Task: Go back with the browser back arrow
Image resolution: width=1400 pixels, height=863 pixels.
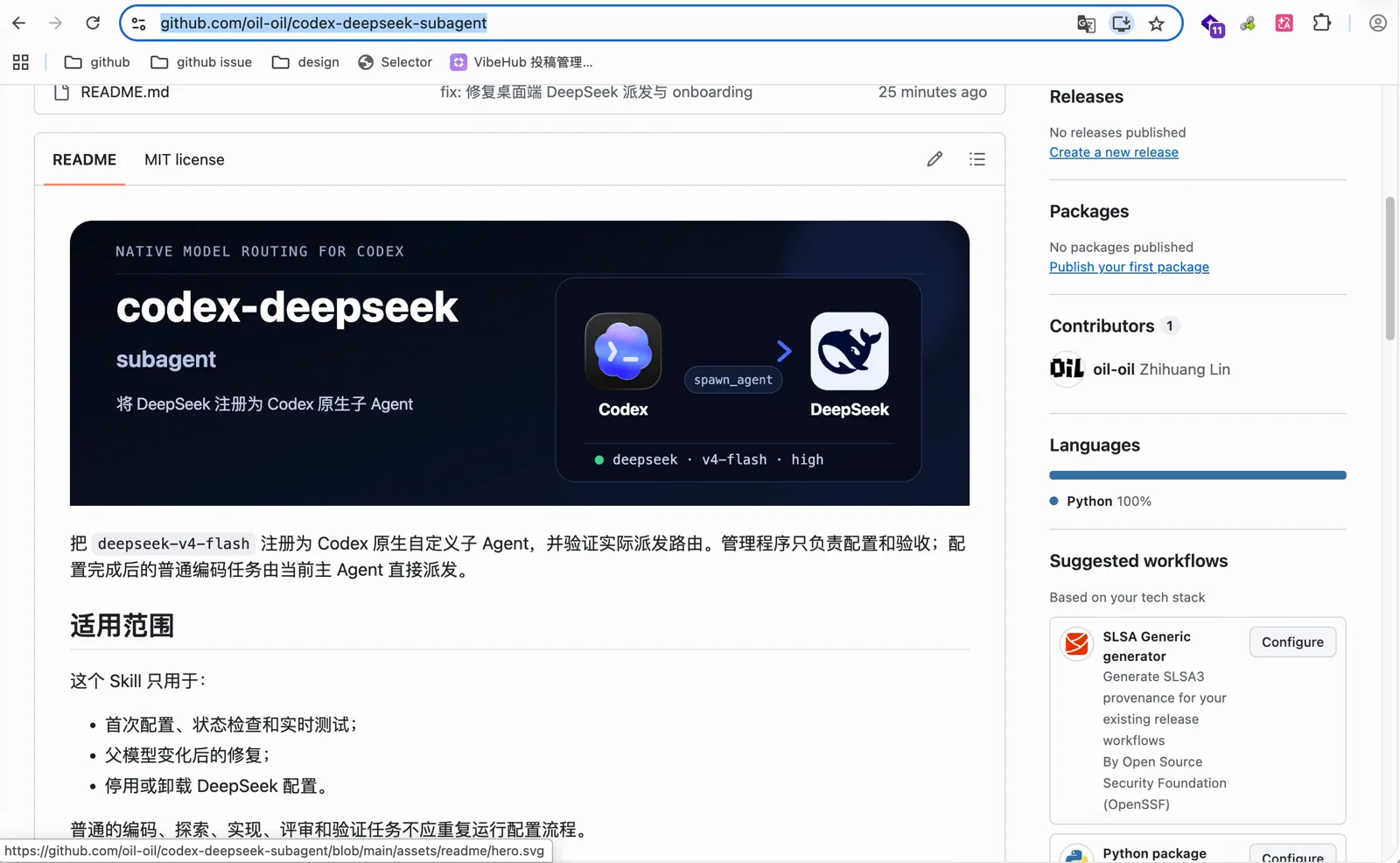Action: pyautogui.click(x=18, y=23)
